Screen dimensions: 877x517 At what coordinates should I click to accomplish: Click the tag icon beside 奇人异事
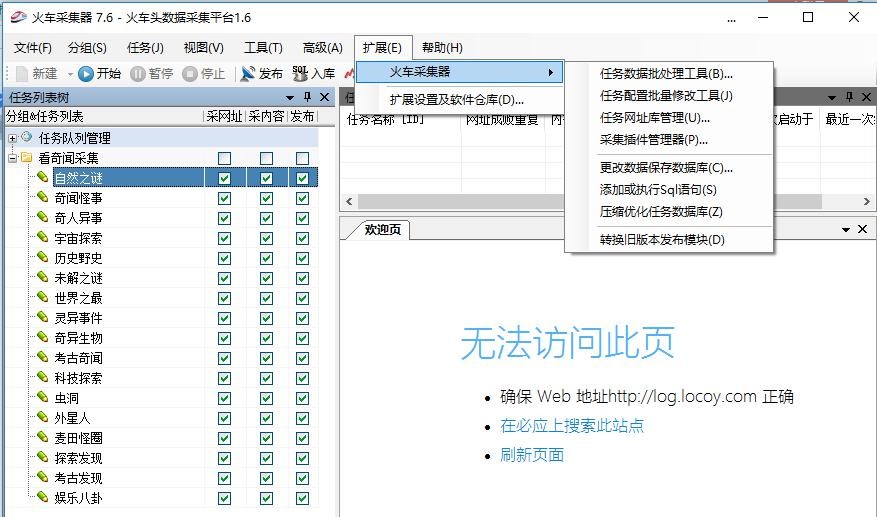click(x=43, y=217)
